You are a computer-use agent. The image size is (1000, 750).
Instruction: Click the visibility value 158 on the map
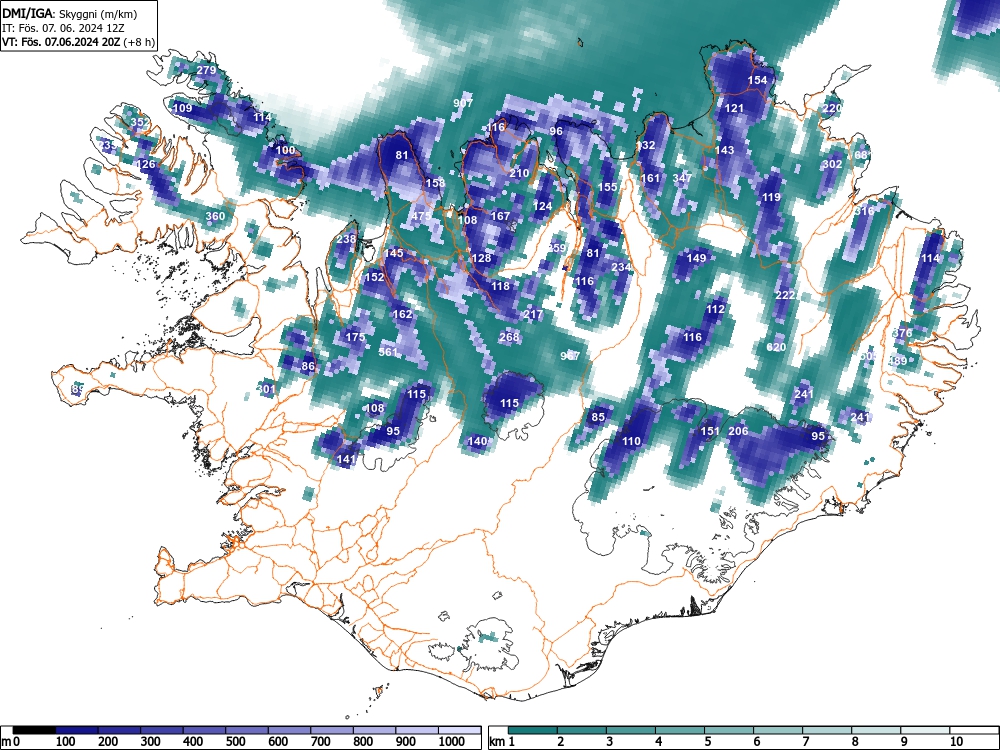click(x=435, y=183)
